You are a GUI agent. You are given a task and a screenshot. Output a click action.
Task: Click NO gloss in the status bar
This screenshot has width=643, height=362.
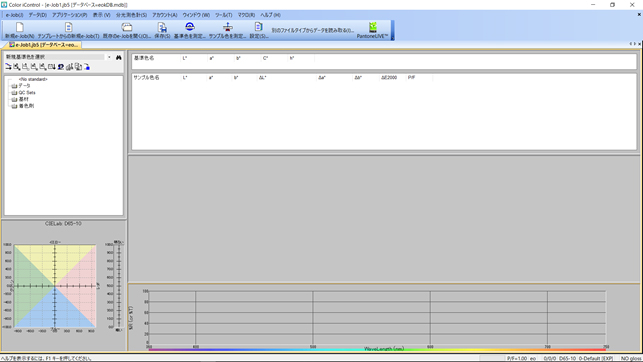631,358
